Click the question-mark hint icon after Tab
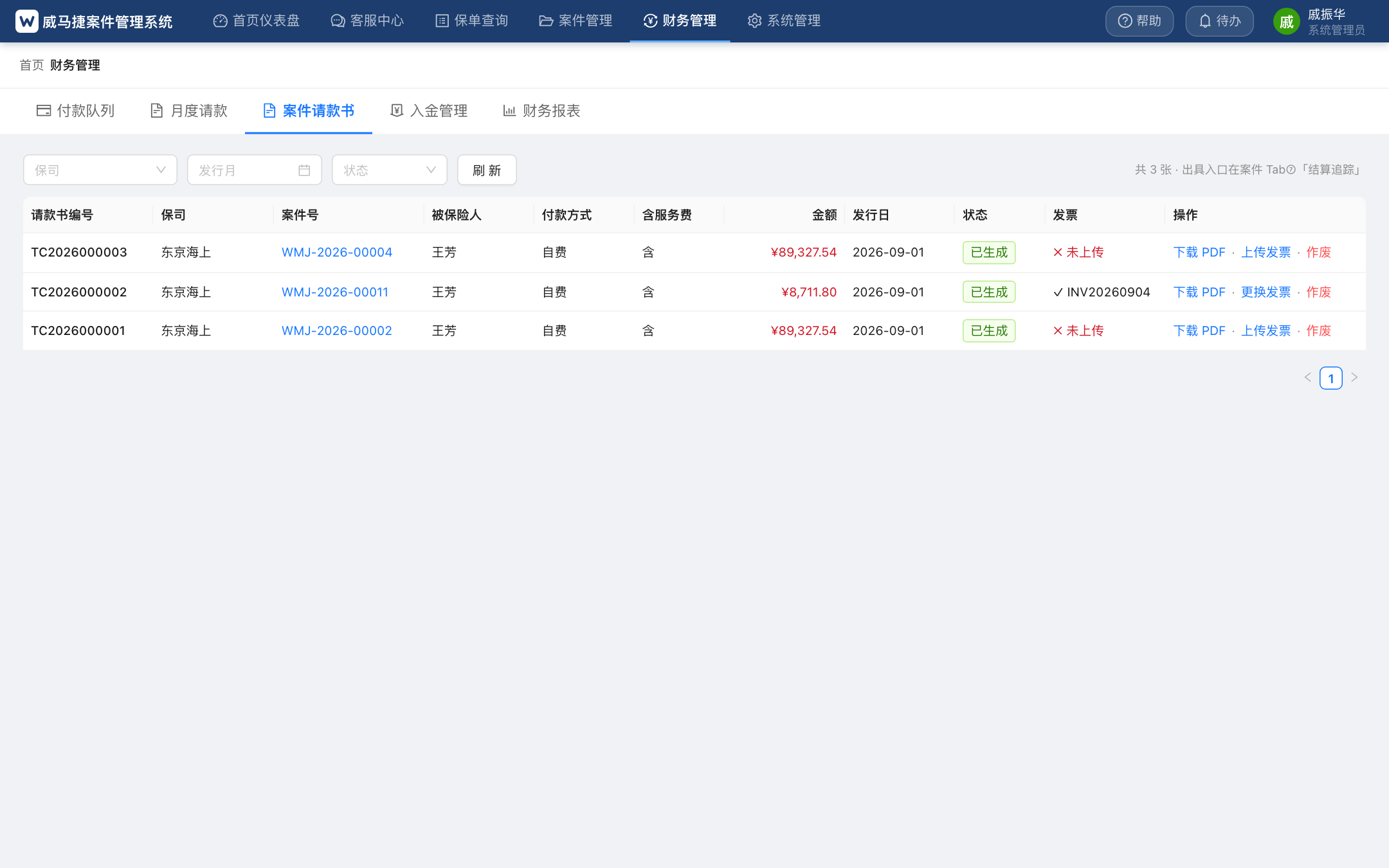This screenshot has height=868, width=1389. coord(1291,170)
